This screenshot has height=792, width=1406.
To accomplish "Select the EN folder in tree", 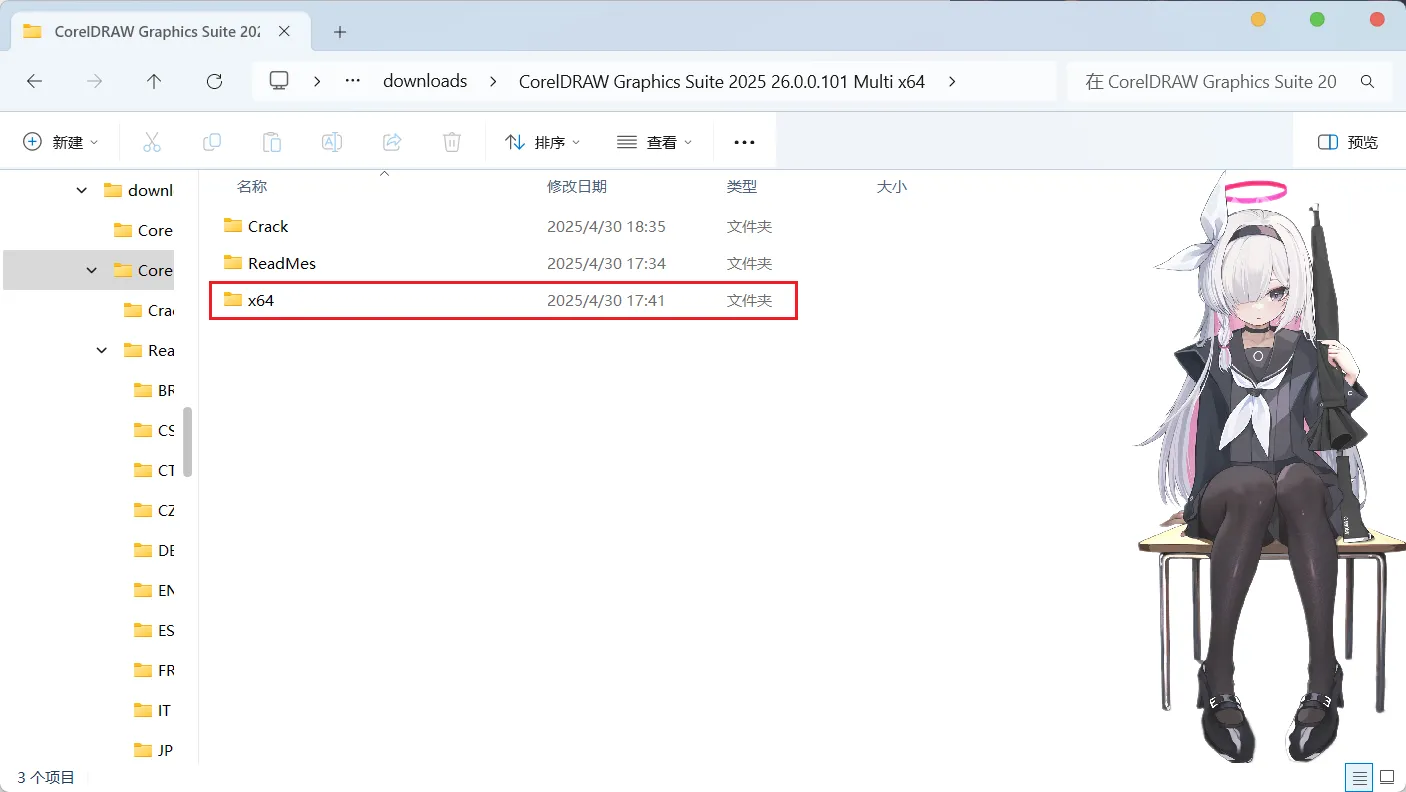I will [153, 590].
